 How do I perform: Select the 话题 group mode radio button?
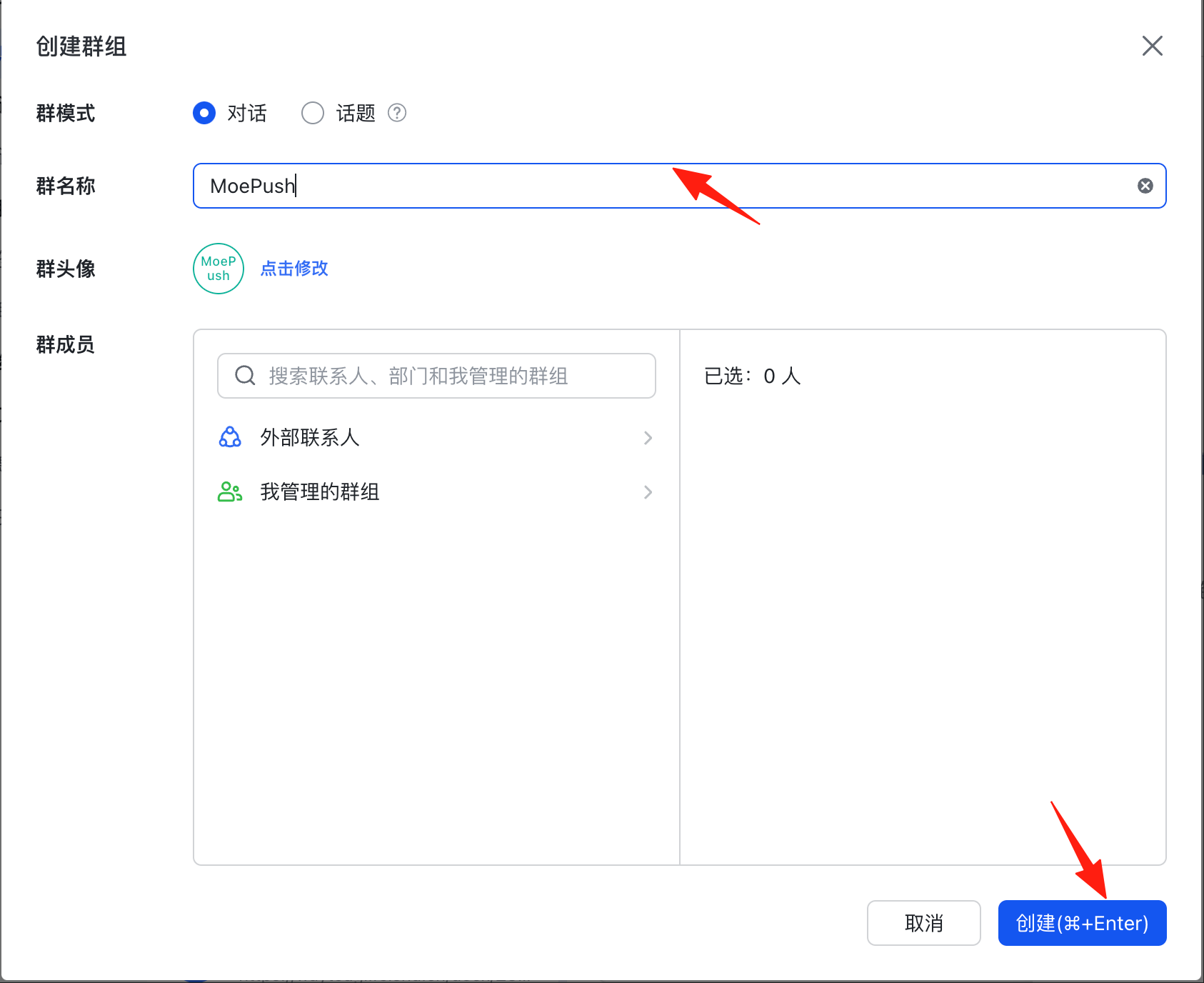[313, 113]
